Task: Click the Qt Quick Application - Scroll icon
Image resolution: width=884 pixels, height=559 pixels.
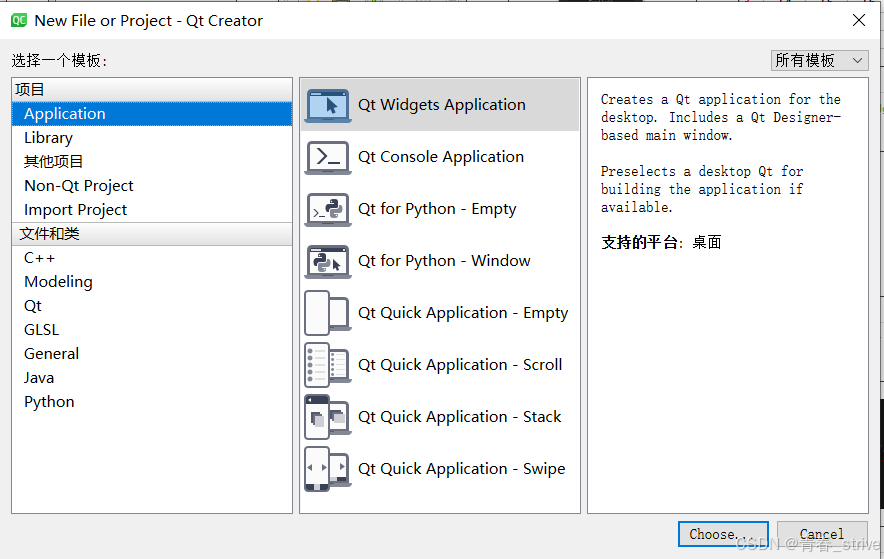Action: 328,365
